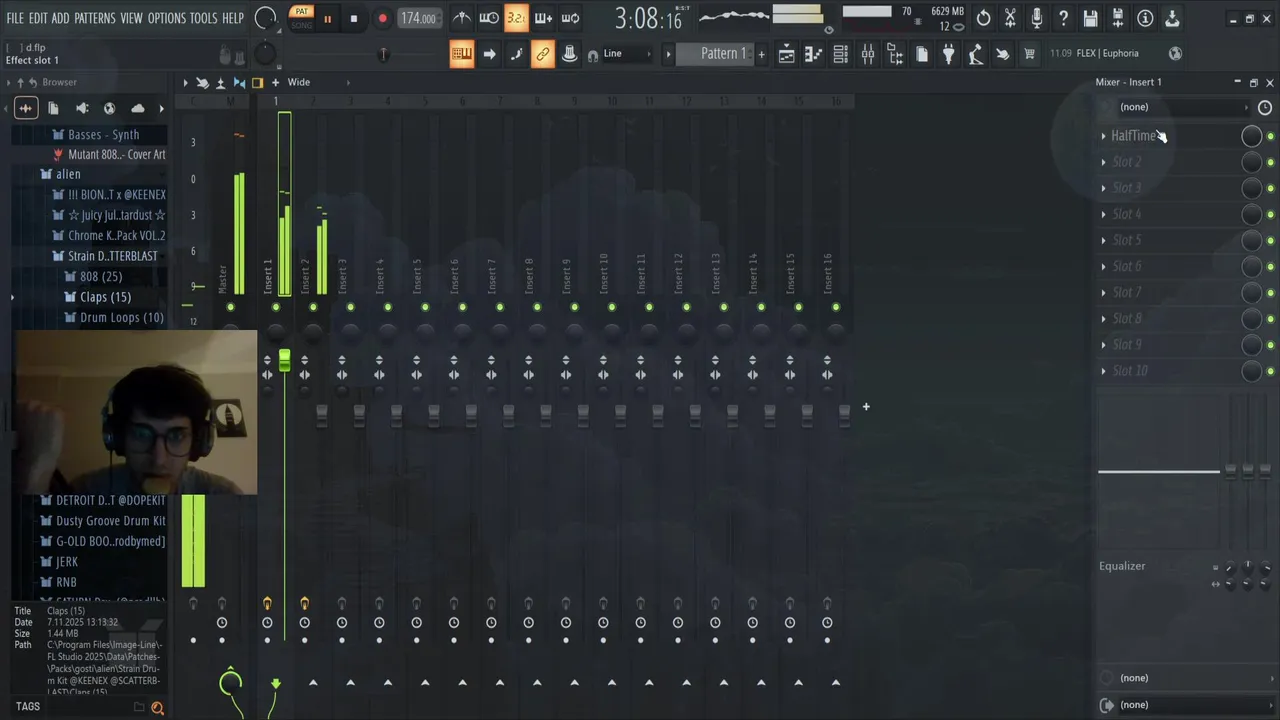Image resolution: width=1280 pixels, height=720 pixels.
Task: Click the one-click recording microphone icon
Action: coord(1037,18)
